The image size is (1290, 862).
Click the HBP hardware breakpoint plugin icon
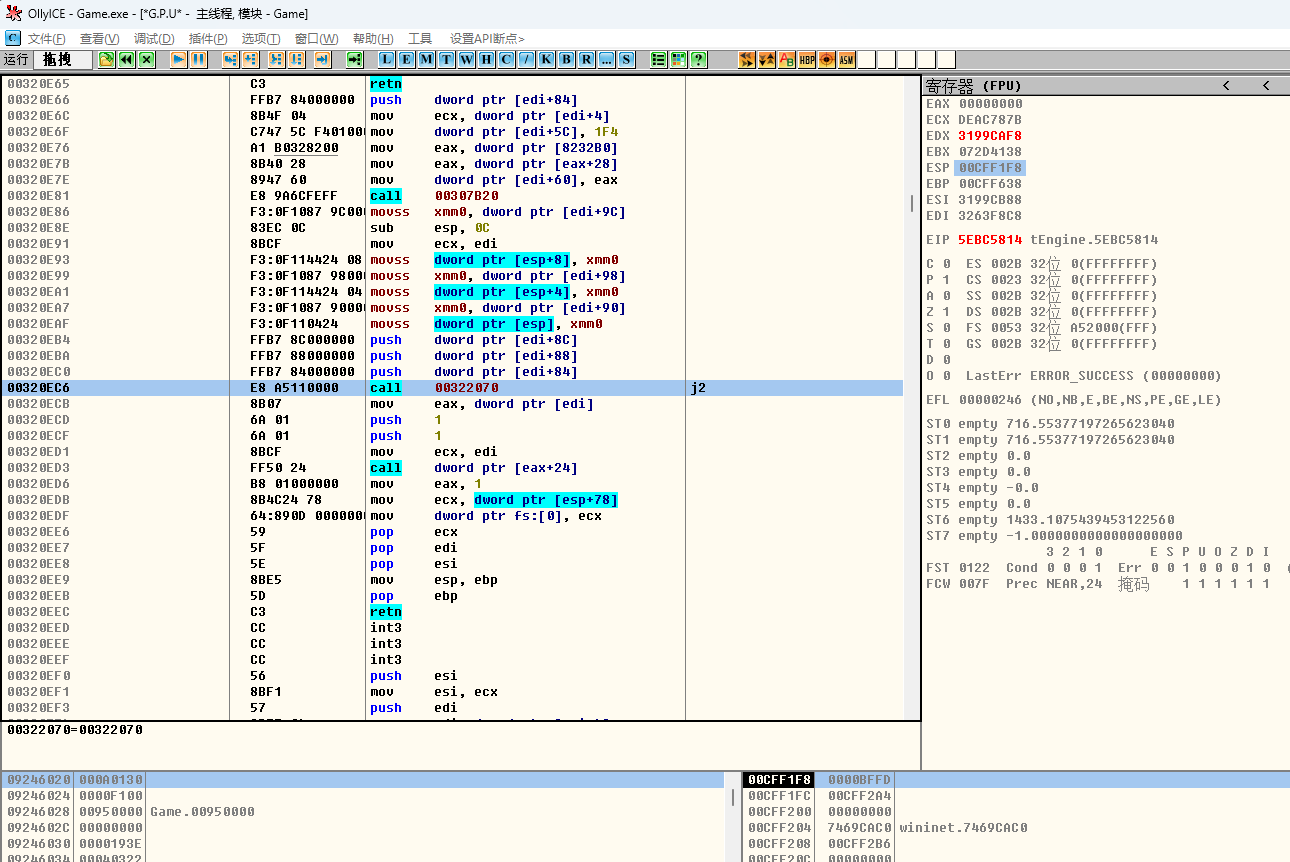[x=807, y=59]
